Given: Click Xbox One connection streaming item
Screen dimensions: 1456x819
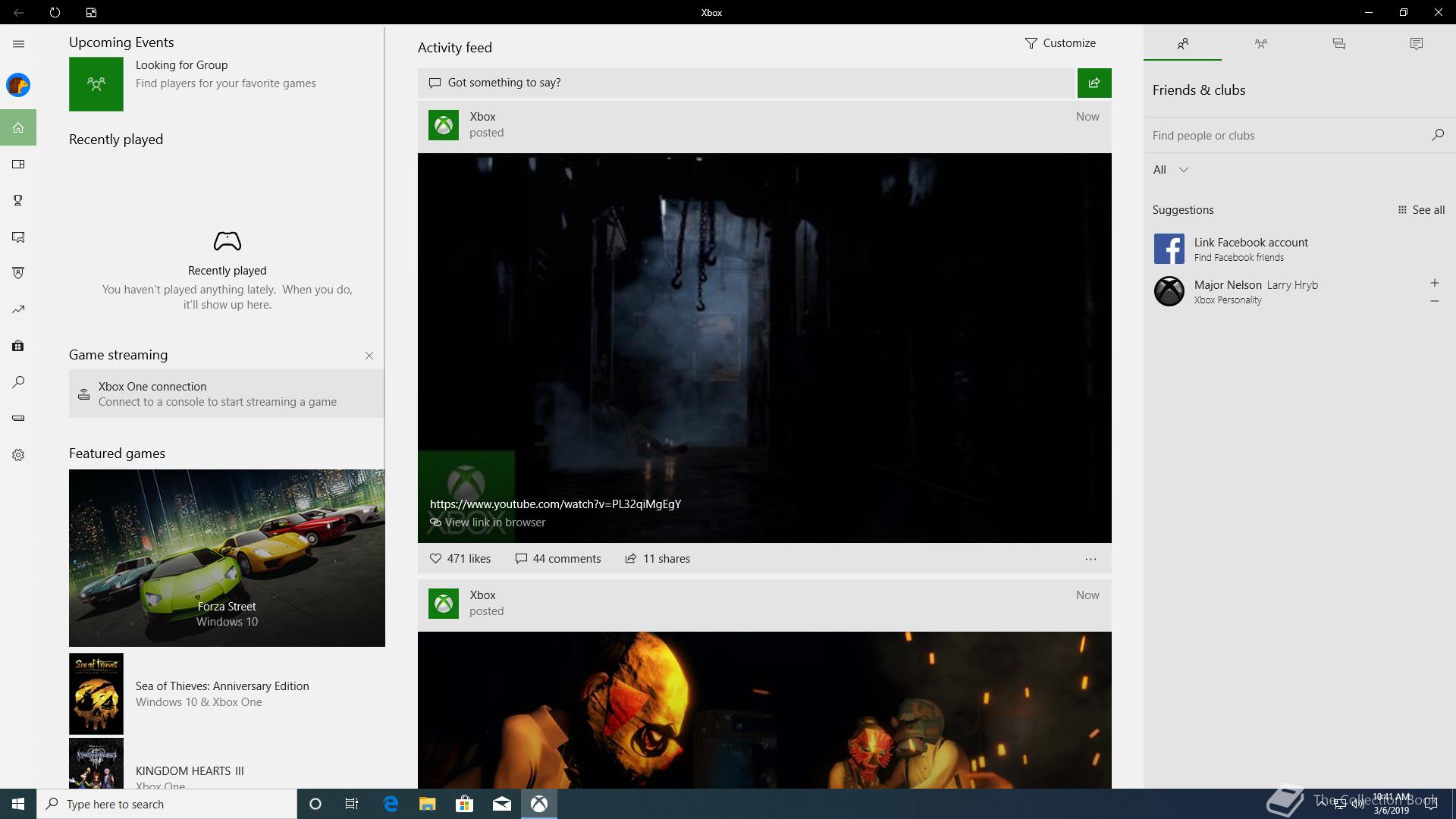Looking at the screenshot, I should (x=227, y=394).
